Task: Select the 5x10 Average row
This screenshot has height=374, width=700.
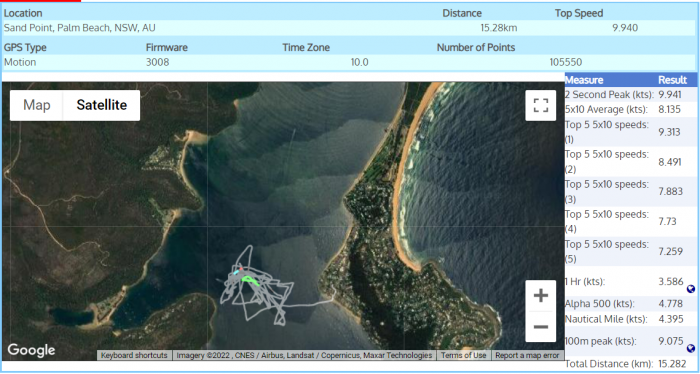Action: (630, 109)
